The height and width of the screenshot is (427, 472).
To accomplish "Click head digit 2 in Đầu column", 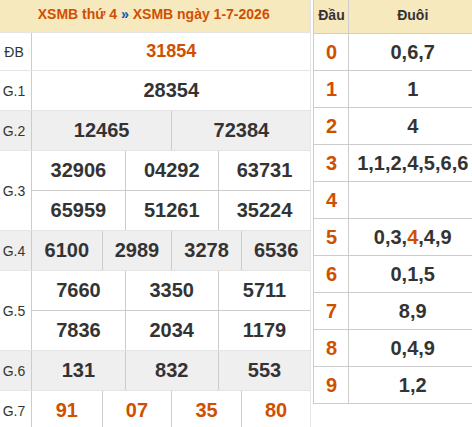I will tap(331, 126).
